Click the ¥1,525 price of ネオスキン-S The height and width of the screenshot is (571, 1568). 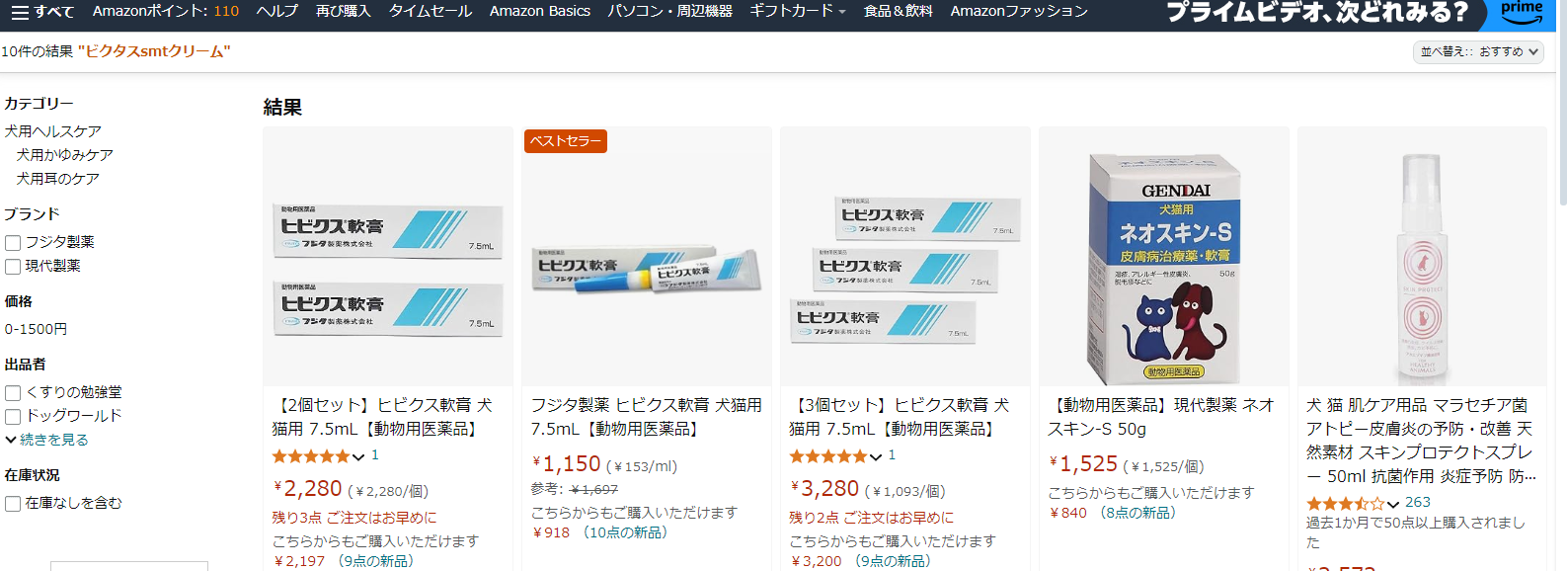click(x=1084, y=464)
